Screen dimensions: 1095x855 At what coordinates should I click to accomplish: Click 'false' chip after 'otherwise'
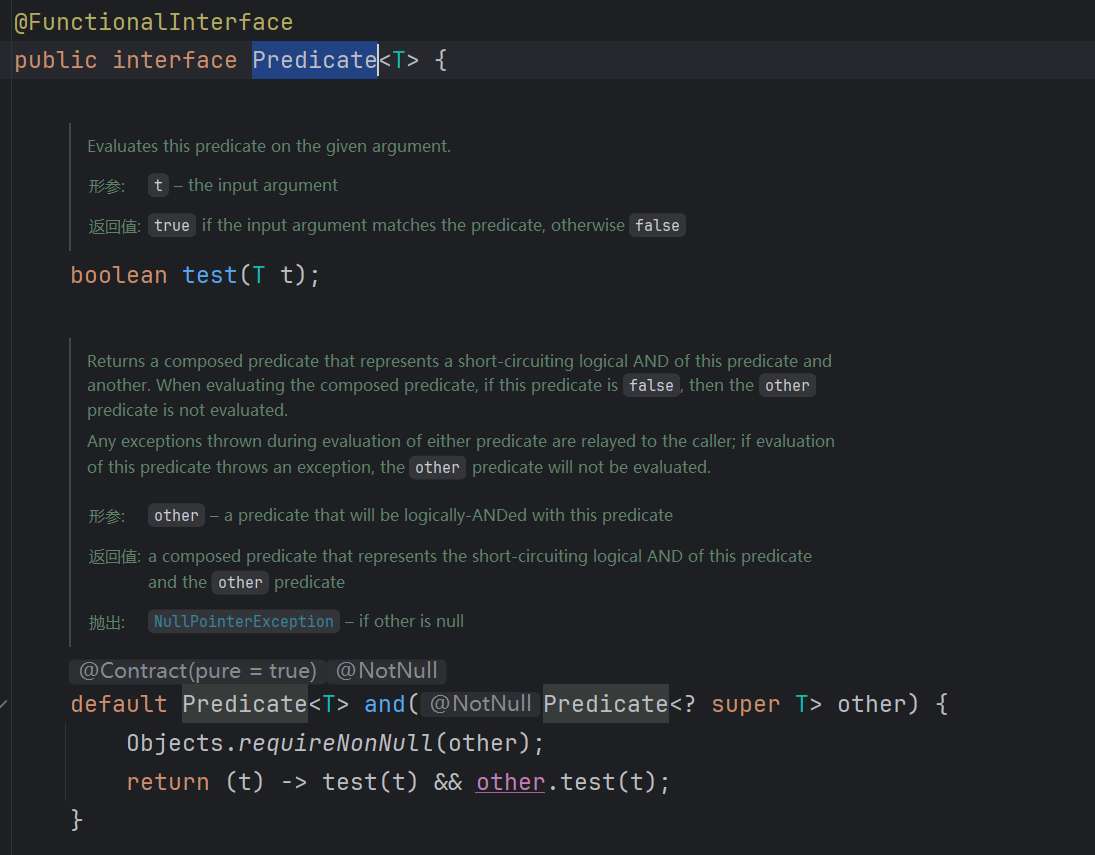[x=657, y=226]
